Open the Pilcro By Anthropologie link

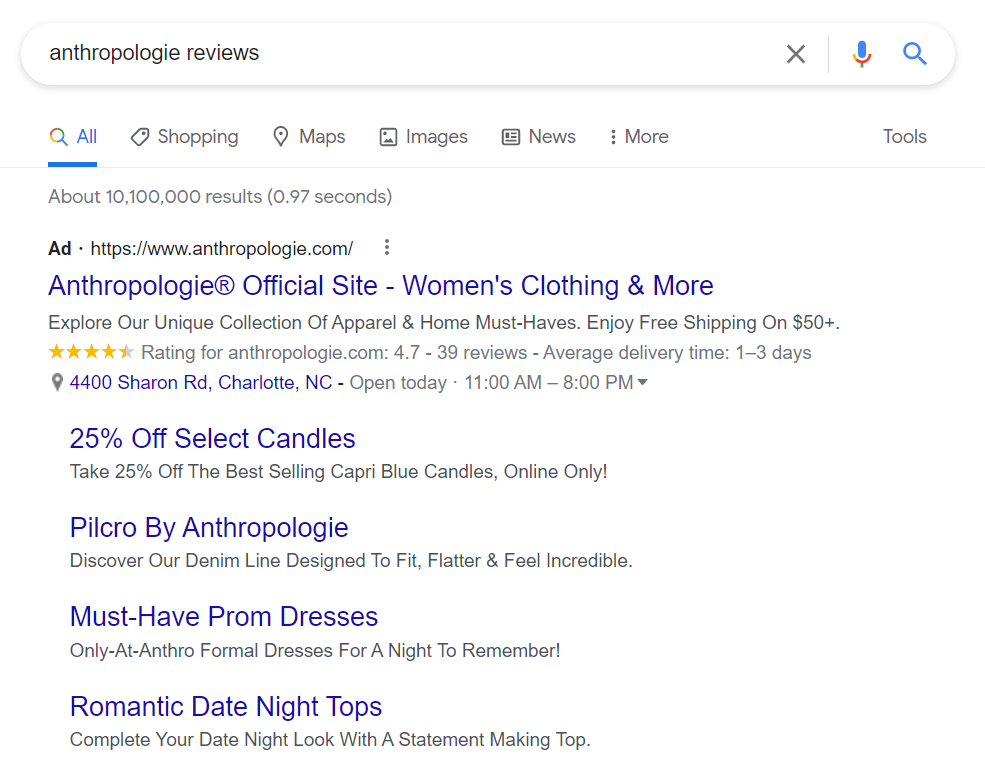pos(209,528)
